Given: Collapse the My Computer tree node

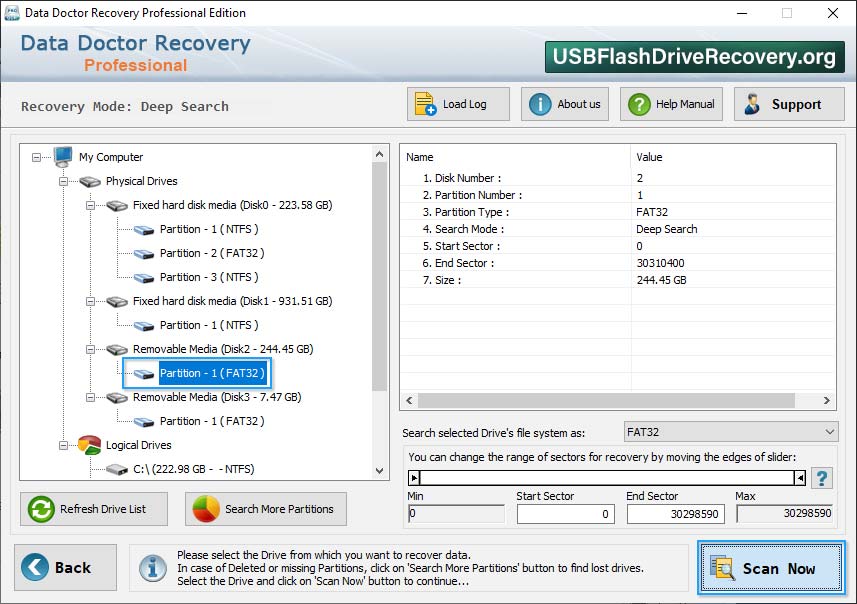Looking at the screenshot, I should tap(36, 157).
